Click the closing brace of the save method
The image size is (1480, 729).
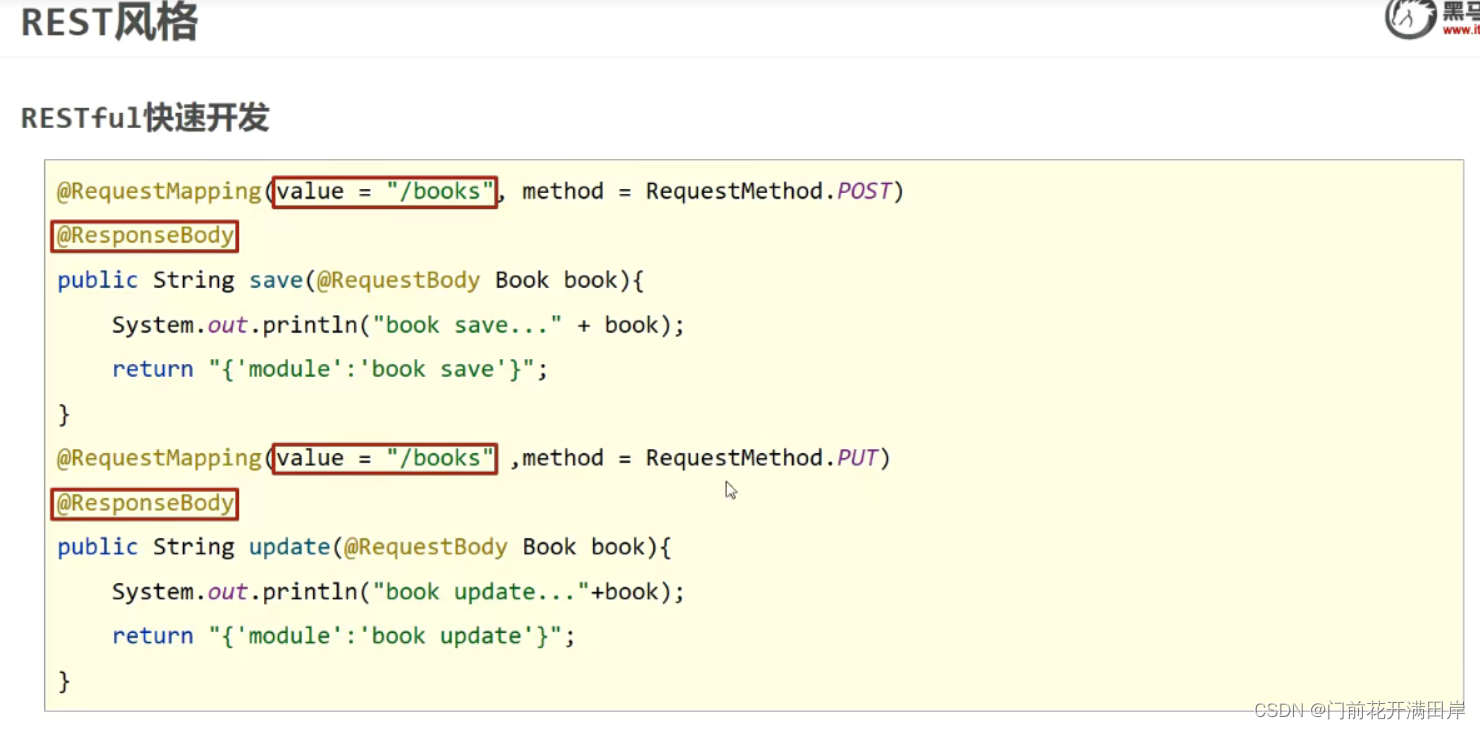coord(64,414)
